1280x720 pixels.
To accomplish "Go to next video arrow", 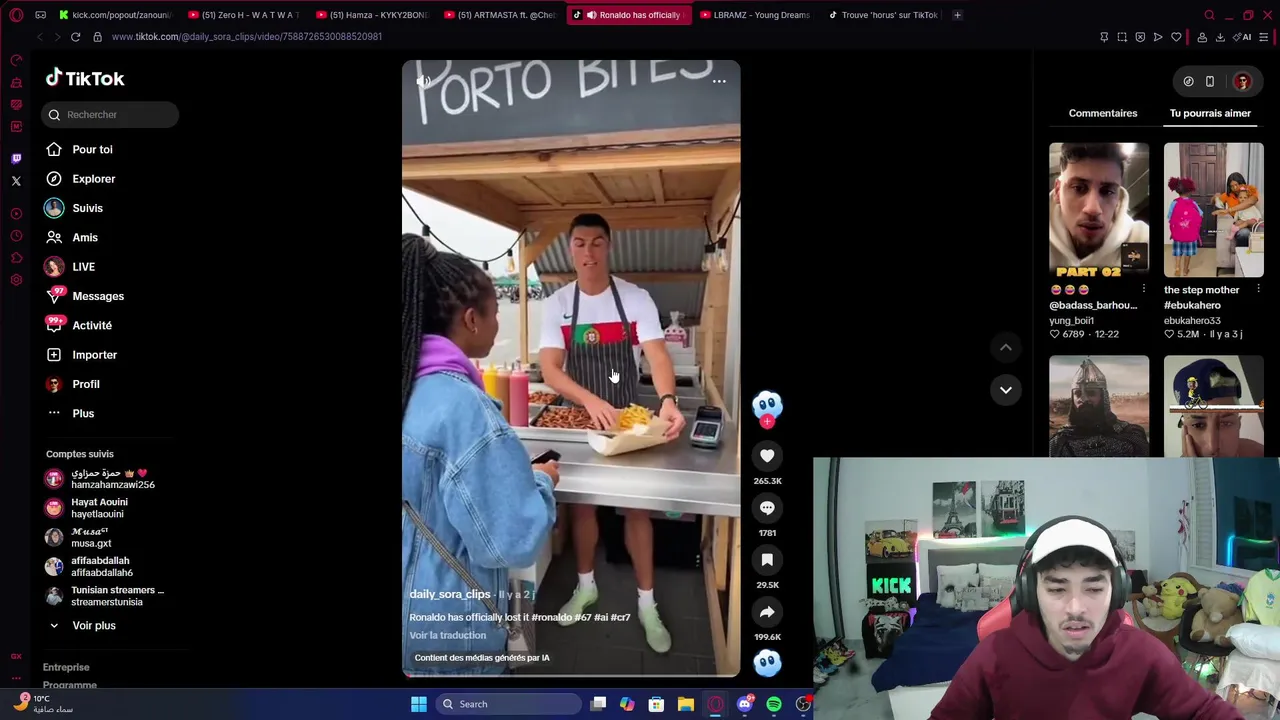I will (1006, 389).
